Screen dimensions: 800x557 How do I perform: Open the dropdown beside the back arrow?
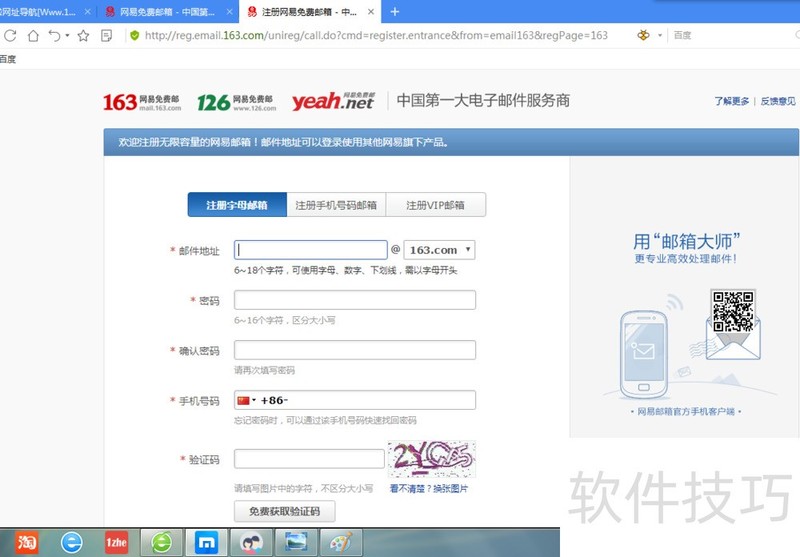point(67,35)
